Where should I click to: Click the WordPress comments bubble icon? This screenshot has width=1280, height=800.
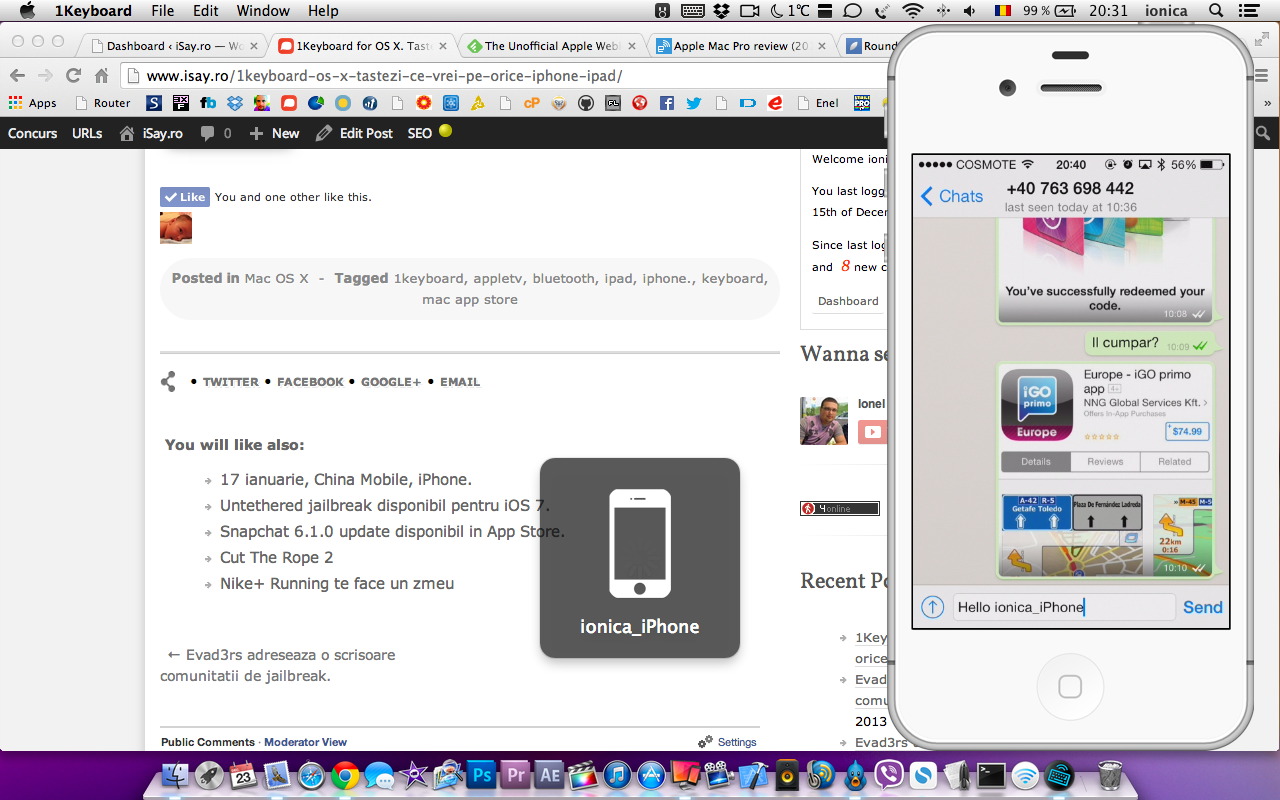click(207, 133)
